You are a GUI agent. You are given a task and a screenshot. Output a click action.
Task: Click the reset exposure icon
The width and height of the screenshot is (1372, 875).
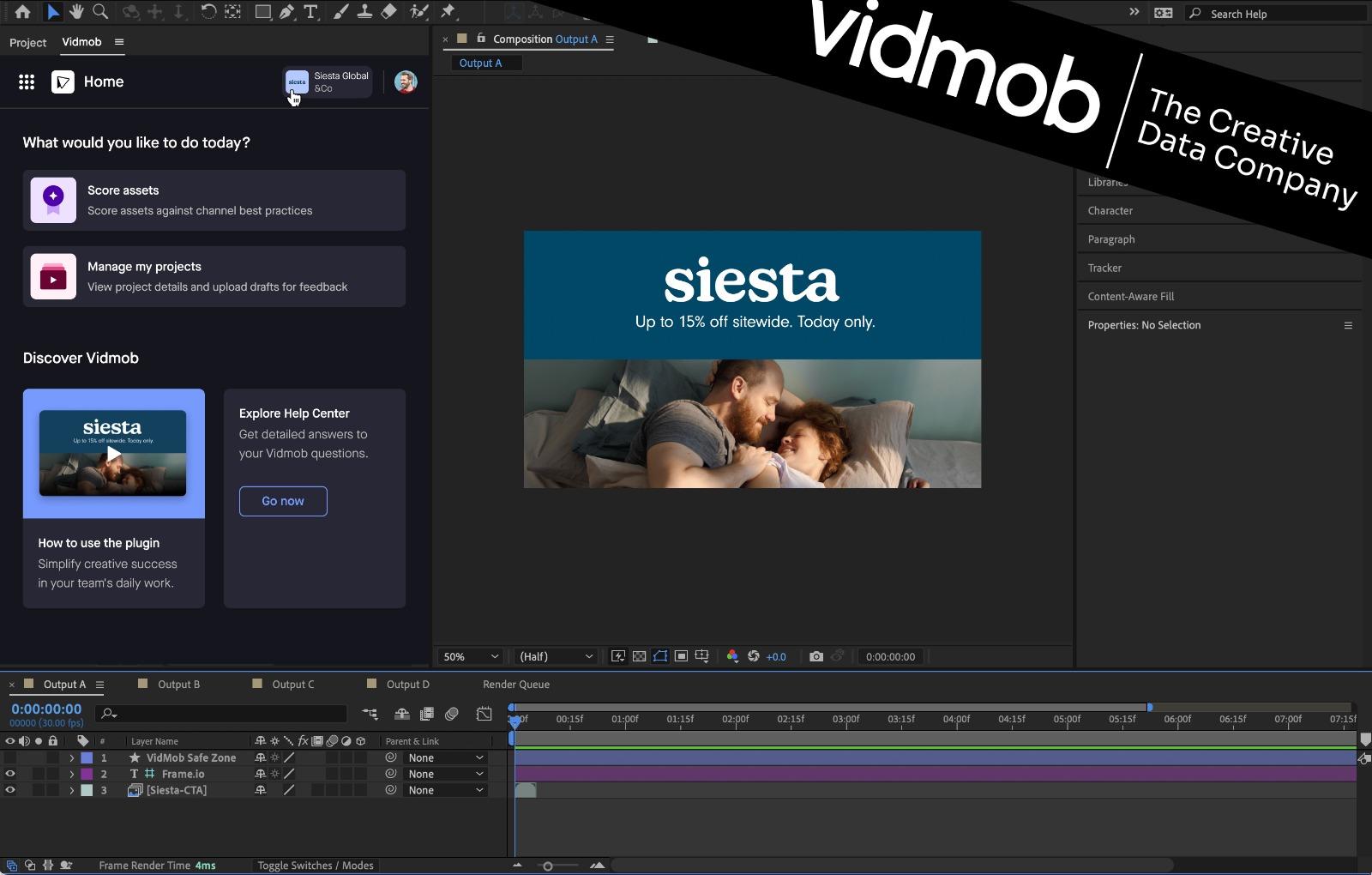(754, 656)
